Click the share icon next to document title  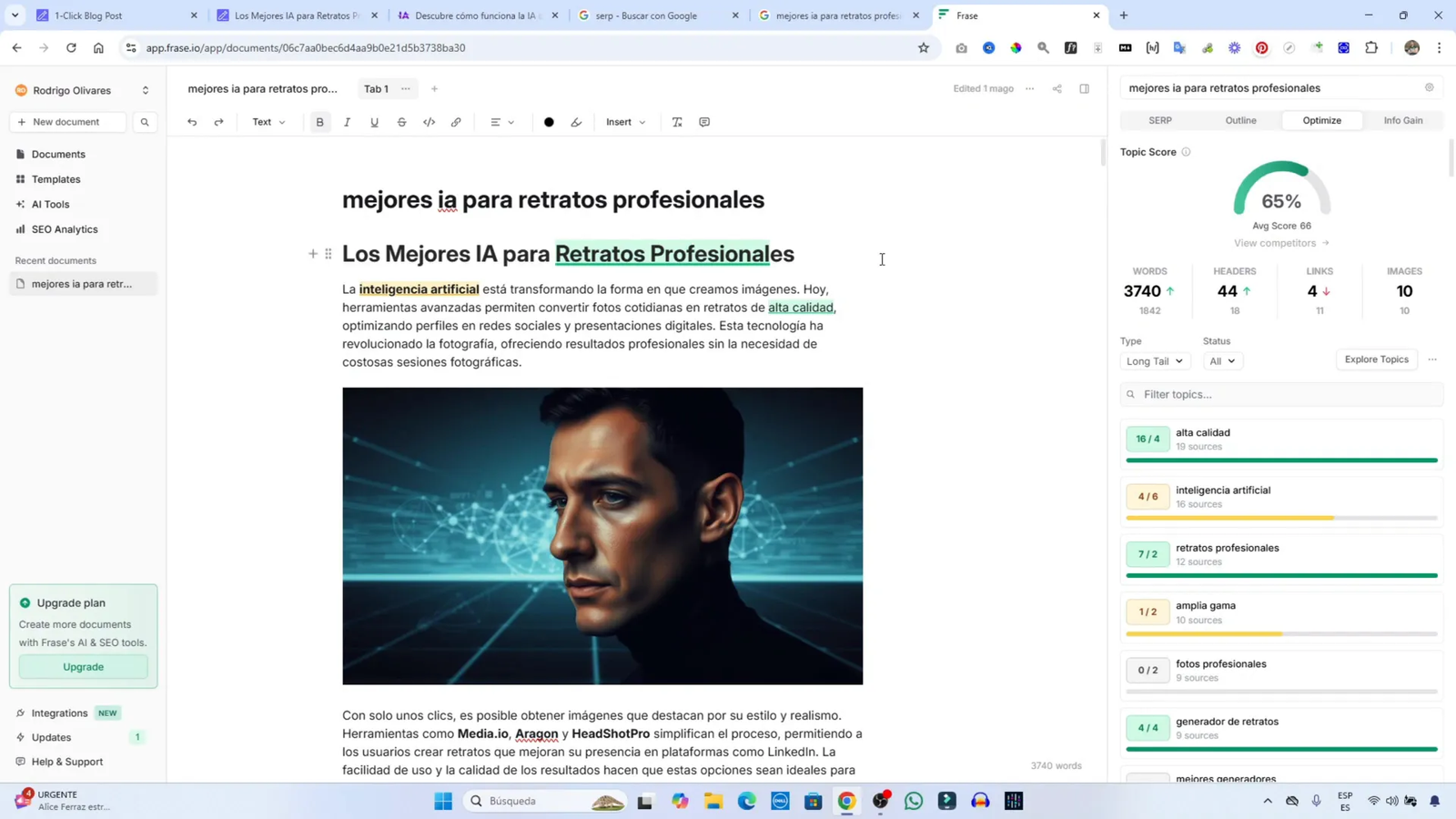[1057, 88]
